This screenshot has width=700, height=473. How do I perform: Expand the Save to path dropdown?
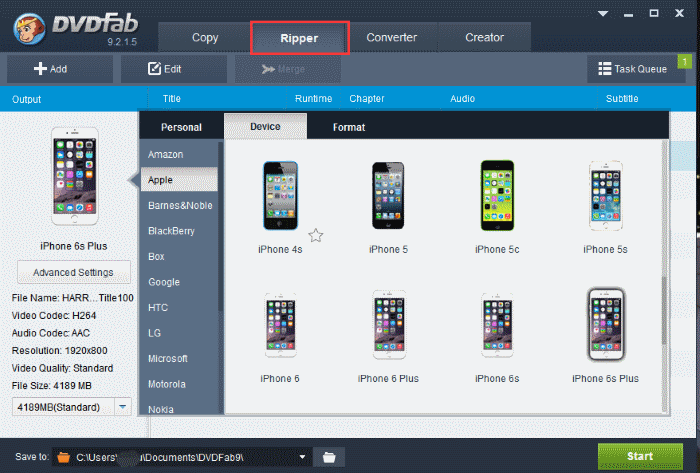(302, 457)
